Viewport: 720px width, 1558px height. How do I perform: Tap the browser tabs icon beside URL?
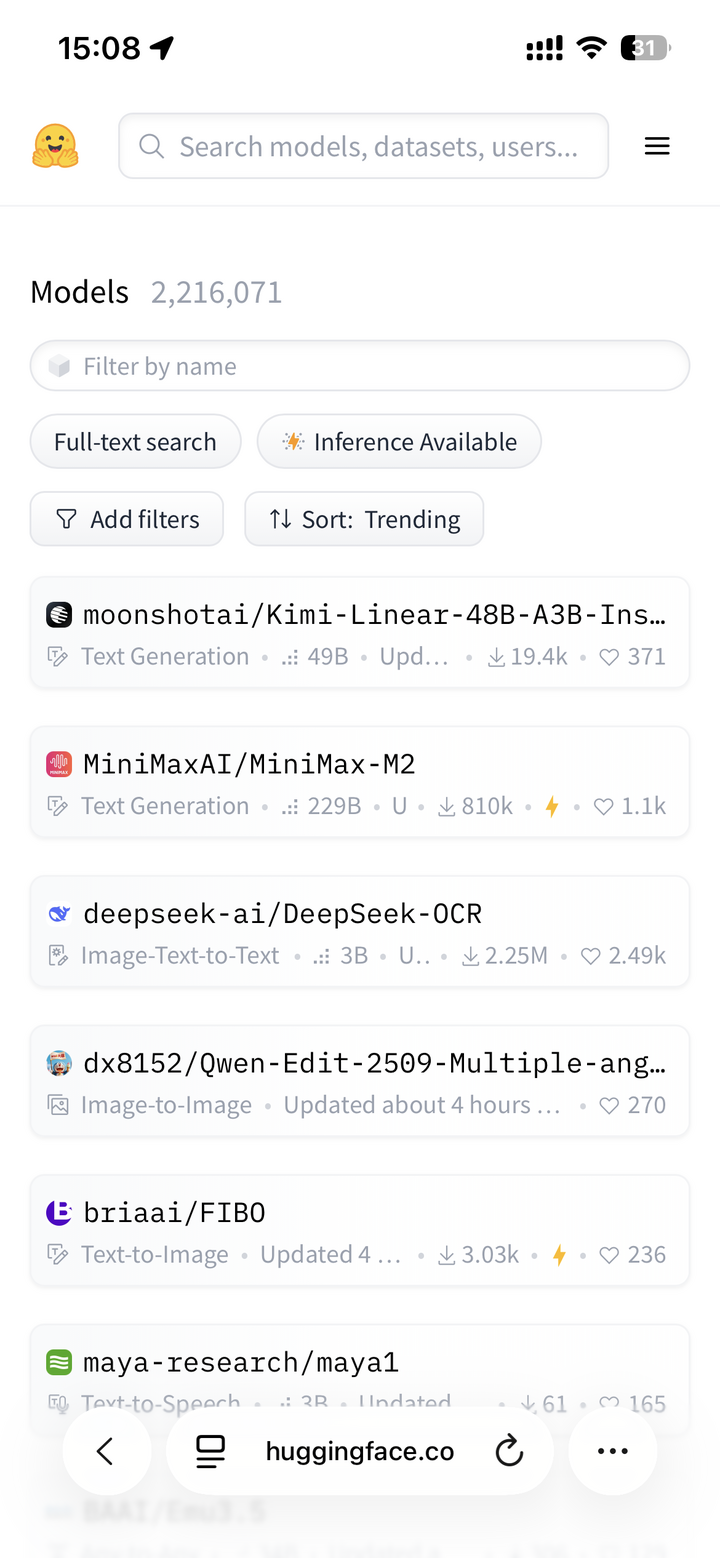[211, 1451]
